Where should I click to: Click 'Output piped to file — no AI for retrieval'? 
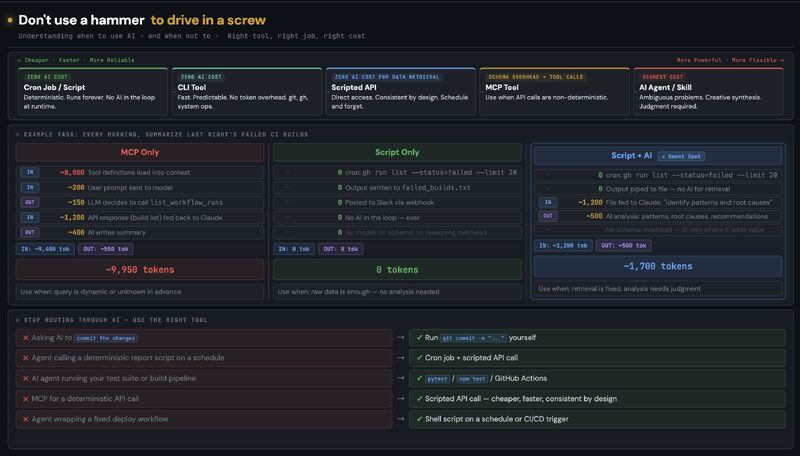point(658,189)
